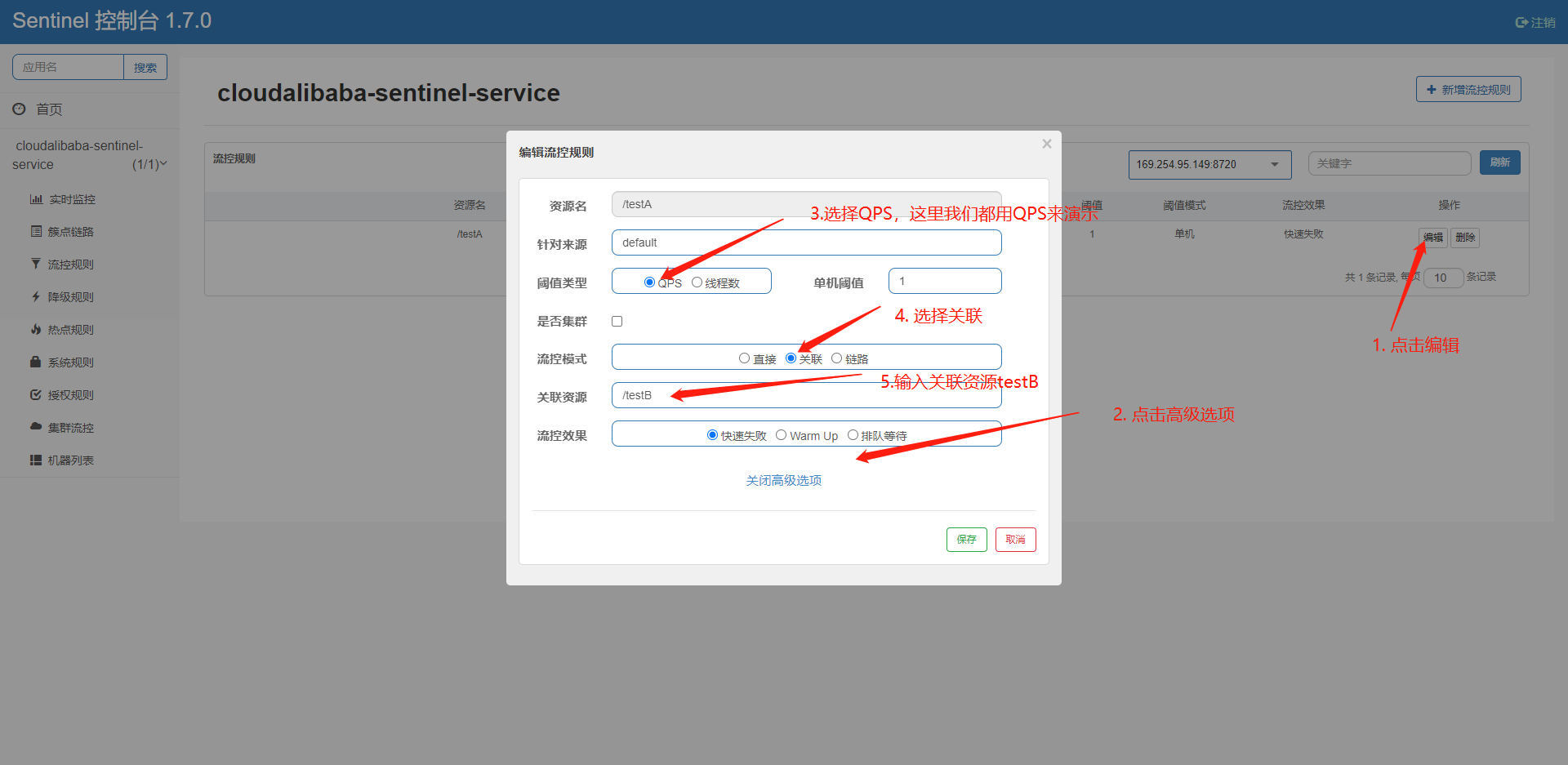This screenshot has width=1568, height=765.
Task: Toggle the 是否集群 checkbox
Action: (x=617, y=321)
